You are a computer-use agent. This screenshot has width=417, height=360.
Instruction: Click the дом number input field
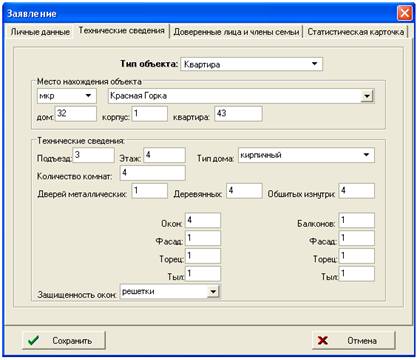click(76, 114)
